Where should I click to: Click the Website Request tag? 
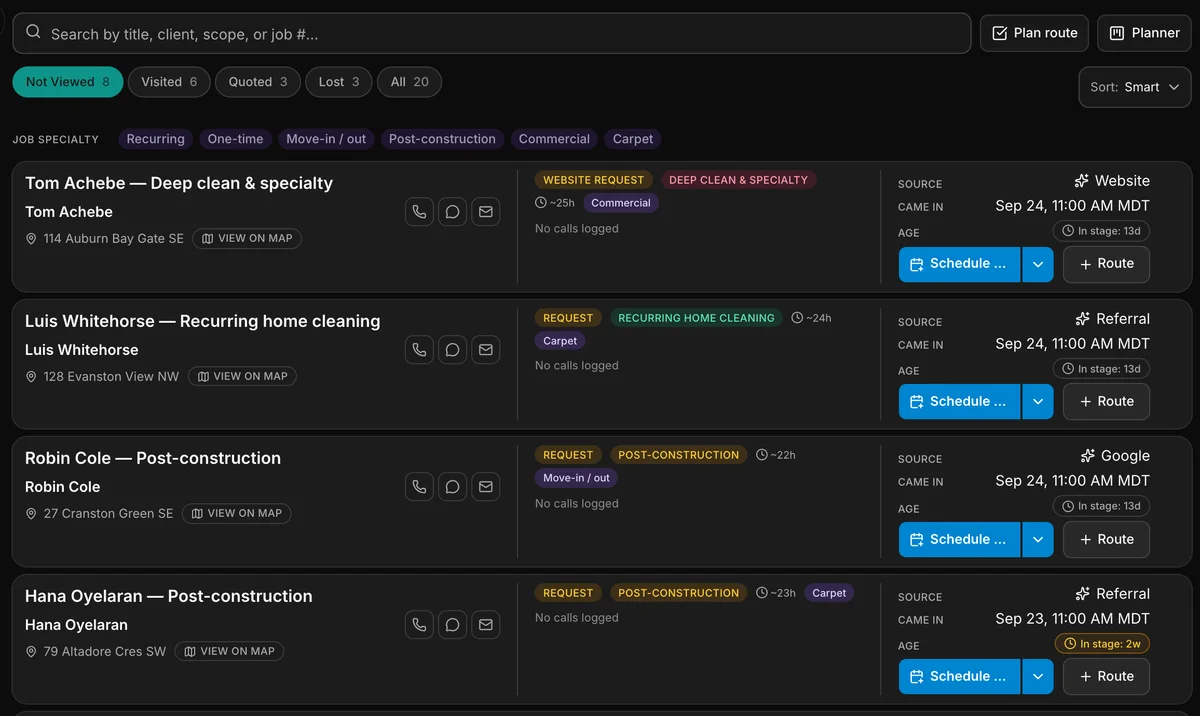[593, 180]
